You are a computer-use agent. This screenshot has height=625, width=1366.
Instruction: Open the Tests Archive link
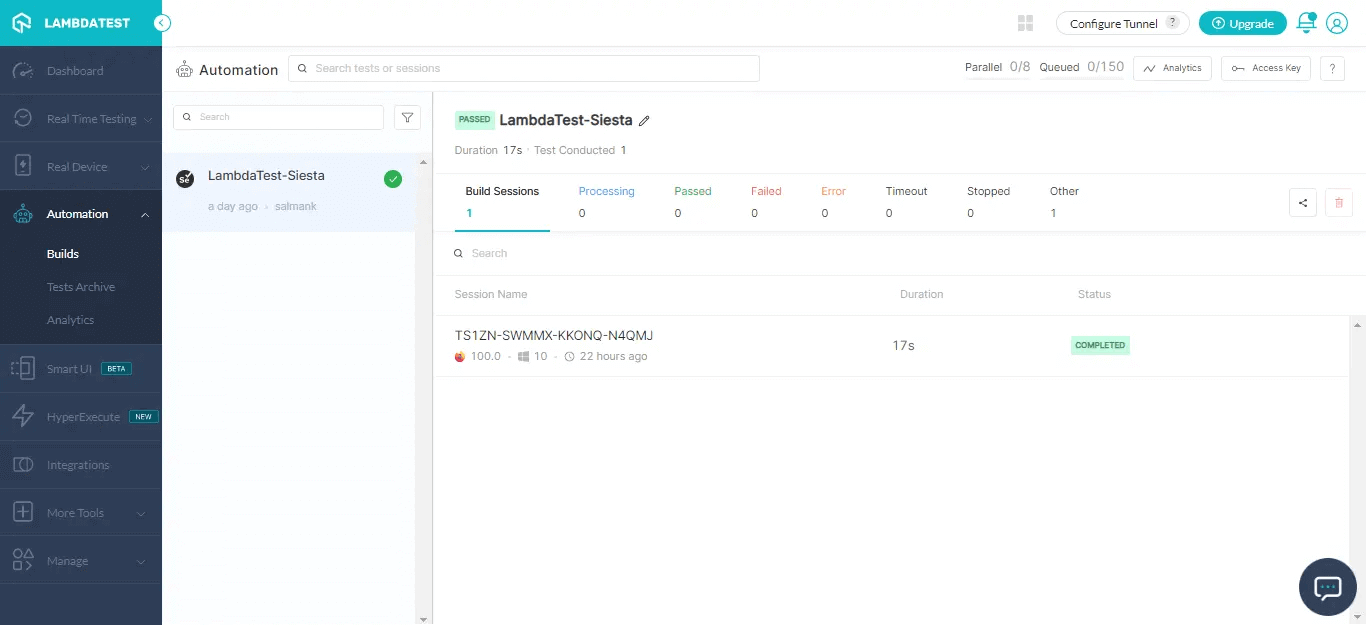81,287
